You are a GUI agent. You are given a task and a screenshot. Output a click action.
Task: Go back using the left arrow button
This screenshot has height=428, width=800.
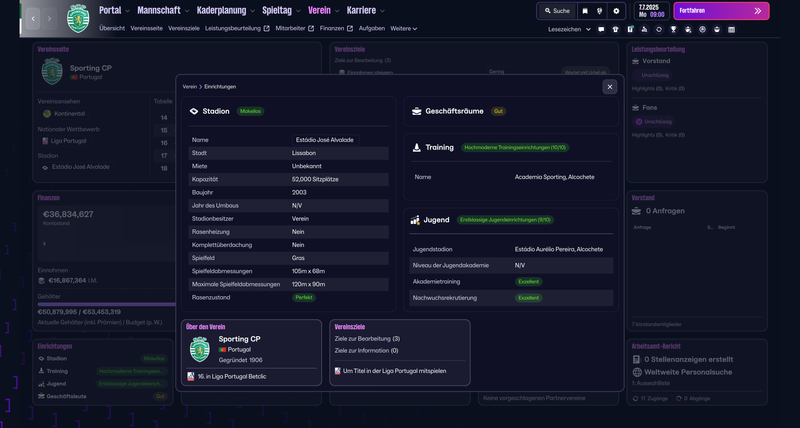pyautogui.click(x=33, y=18)
